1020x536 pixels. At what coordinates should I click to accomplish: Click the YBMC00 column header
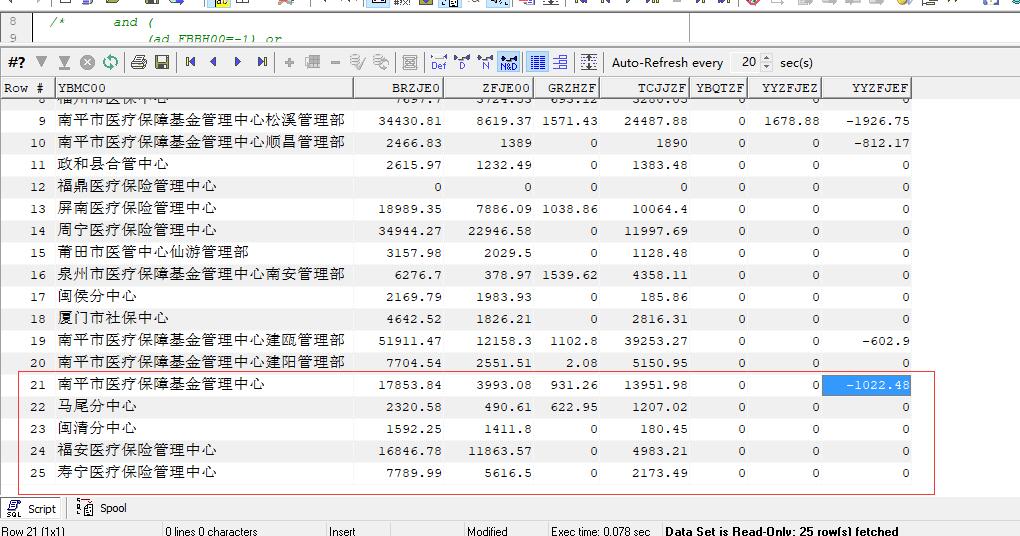[x=204, y=88]
